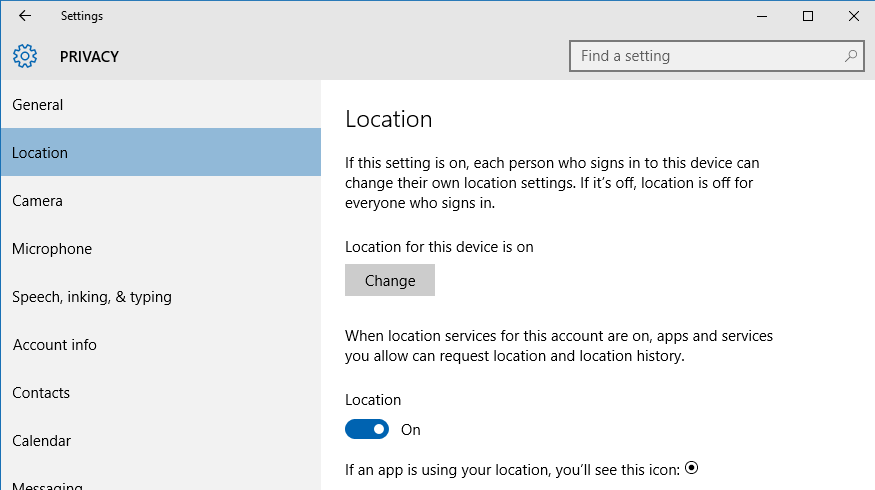
Task: Open Camera privacy settings
Action: tap(161, 200)
